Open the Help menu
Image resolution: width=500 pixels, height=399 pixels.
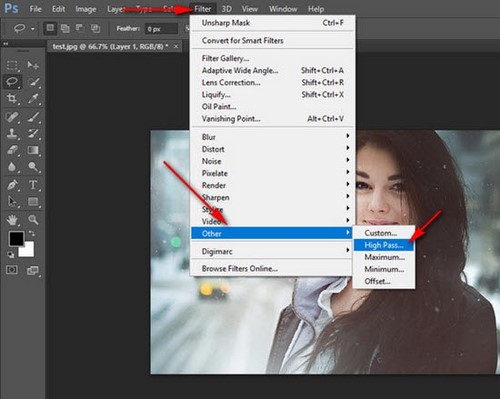[x=316, y=9]
